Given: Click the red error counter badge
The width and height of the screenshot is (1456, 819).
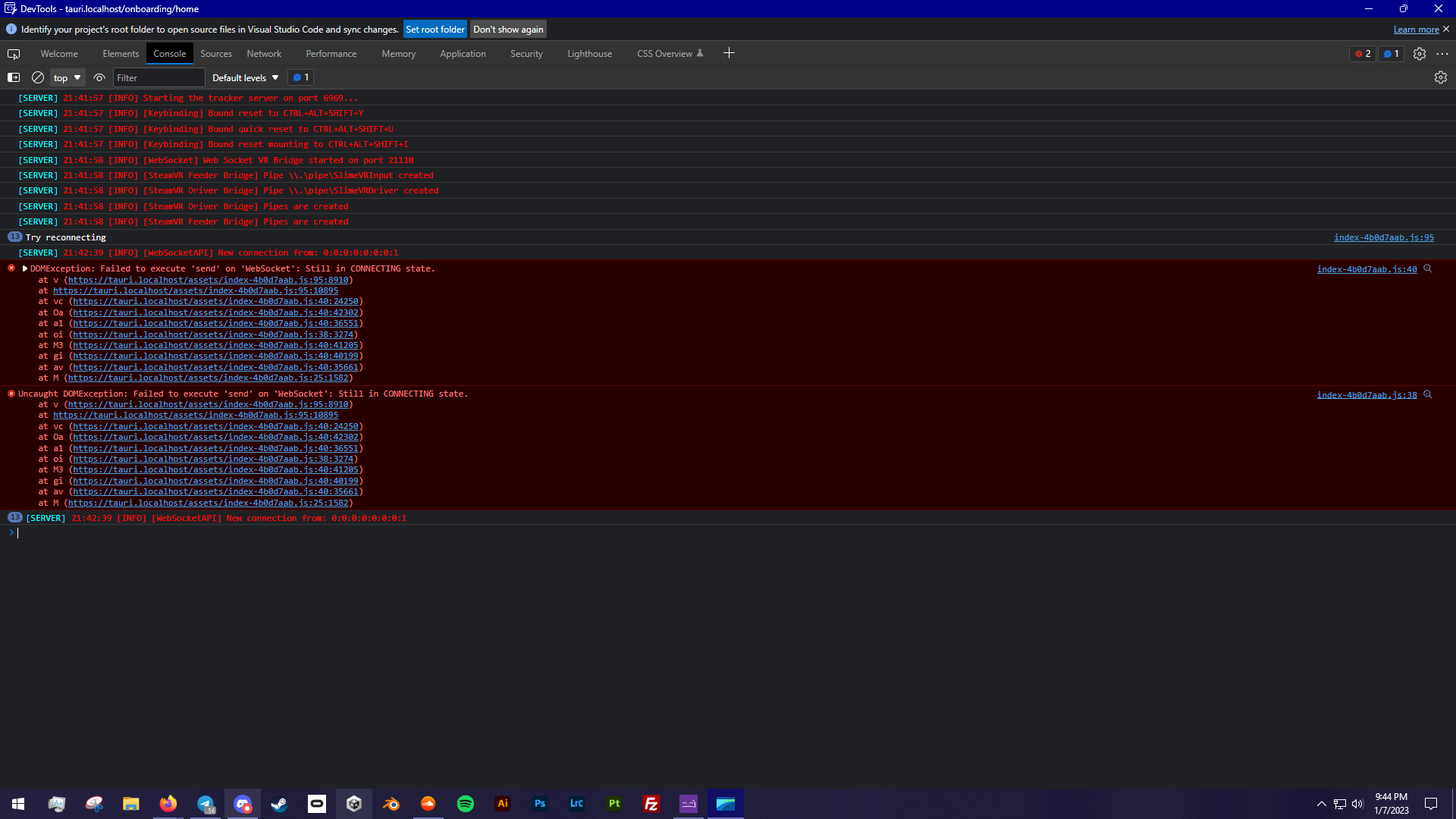Looking at the screenshot, I should pyautogui.click(x=1362, y=53).
